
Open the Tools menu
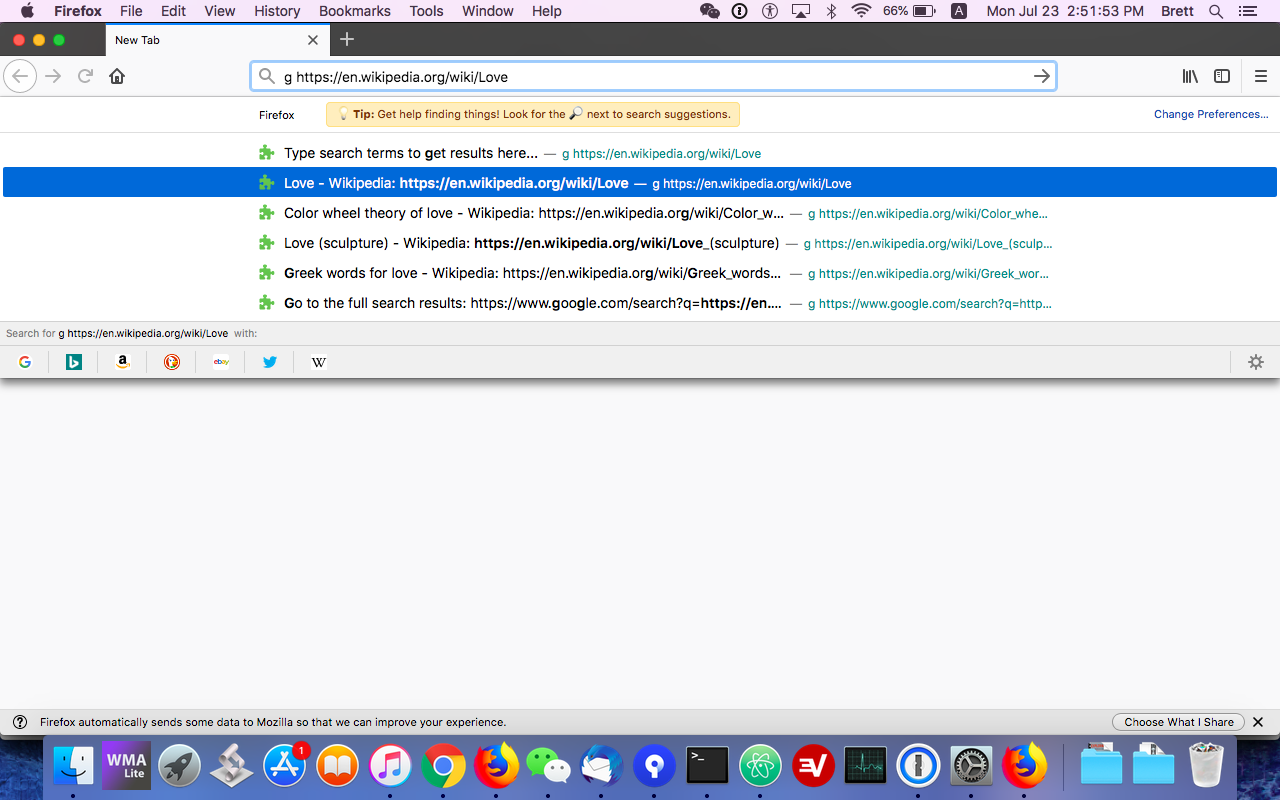tap(426, 11)
